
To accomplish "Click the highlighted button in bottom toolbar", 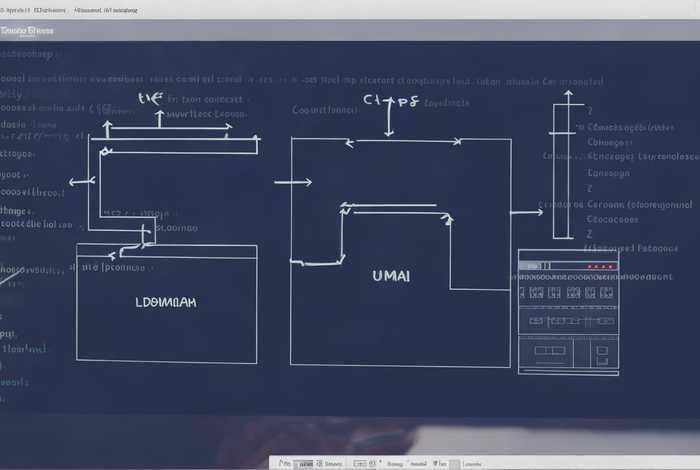I will pyautogui.click(x=302, y=464).
